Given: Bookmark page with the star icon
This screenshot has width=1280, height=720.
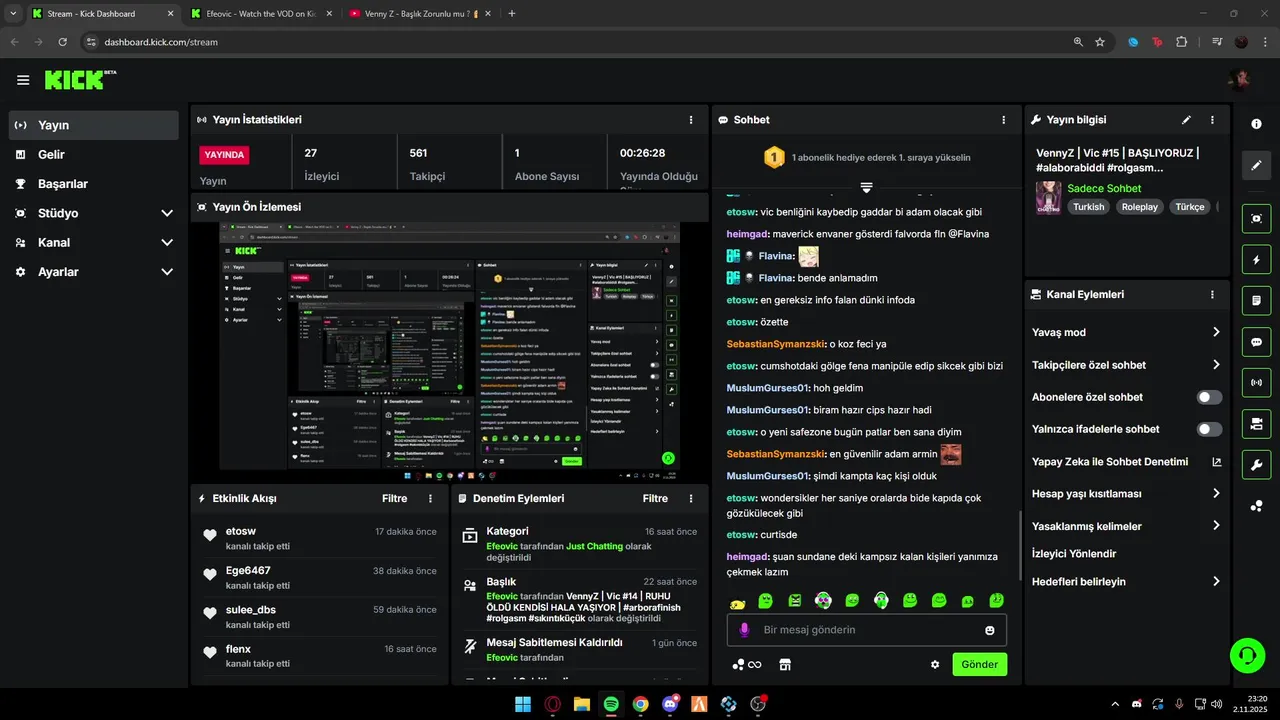Looking at the screenshot, I should coord(1100,42).
